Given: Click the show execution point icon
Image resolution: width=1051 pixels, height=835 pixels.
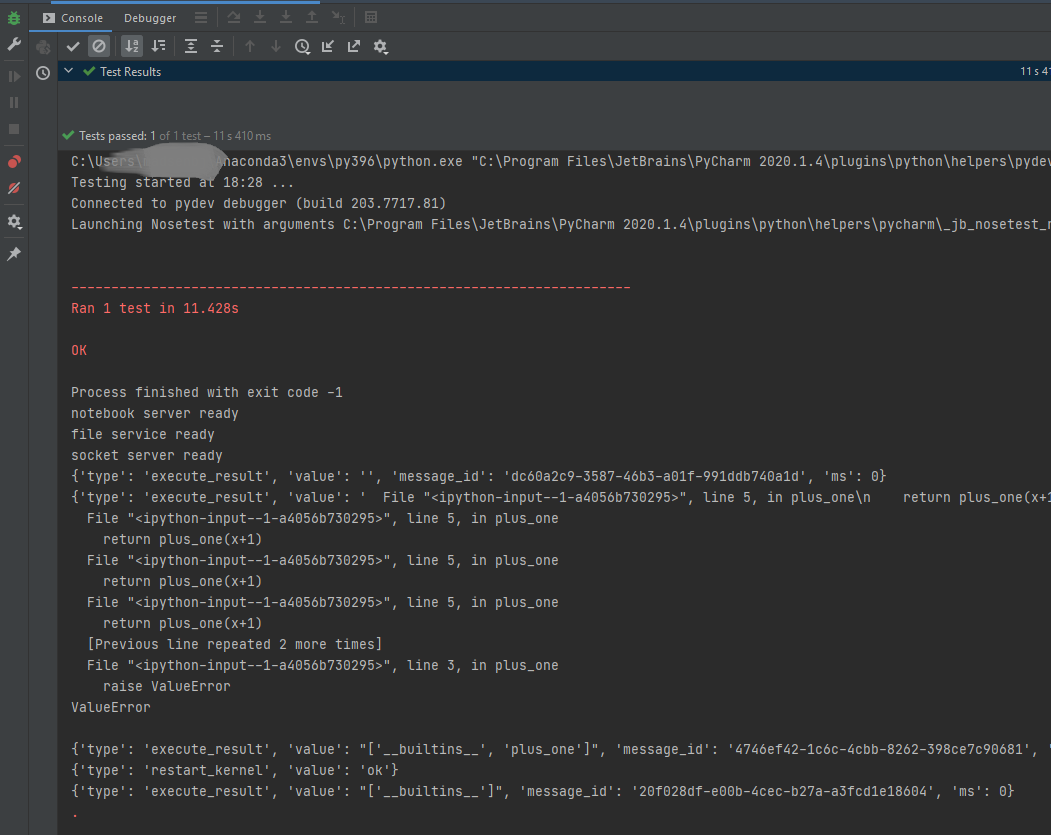Looking at the screenshot, I should [201, 17].
